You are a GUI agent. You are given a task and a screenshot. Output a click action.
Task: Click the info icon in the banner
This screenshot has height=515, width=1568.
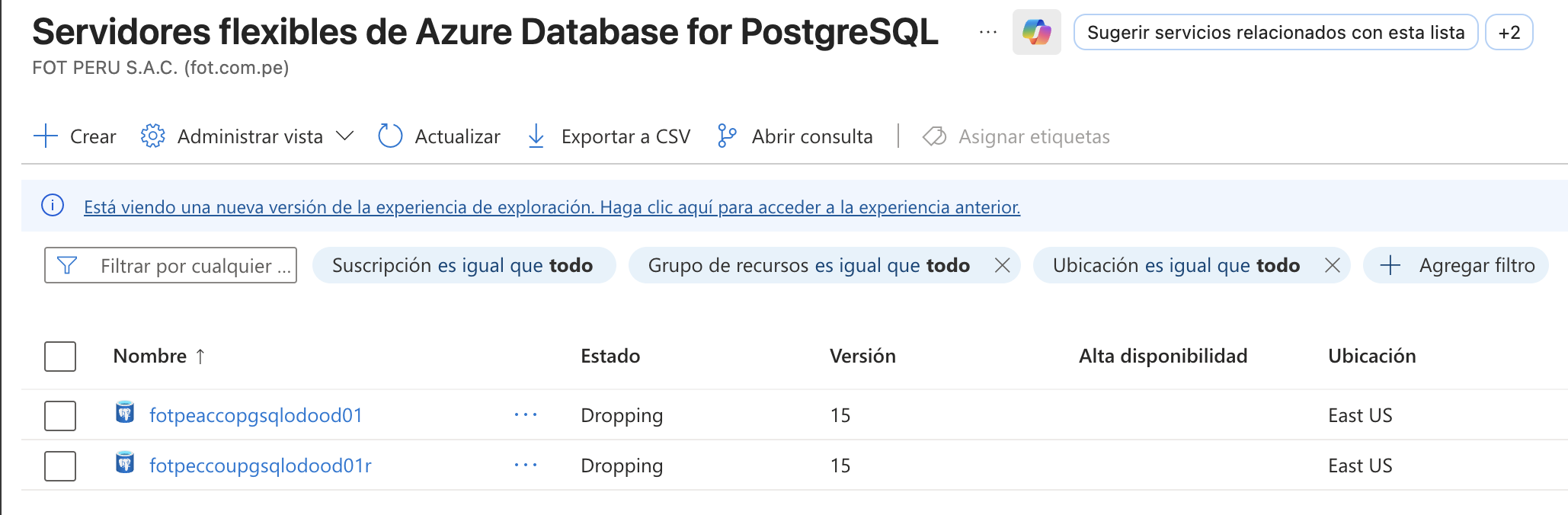coord(53,206)
